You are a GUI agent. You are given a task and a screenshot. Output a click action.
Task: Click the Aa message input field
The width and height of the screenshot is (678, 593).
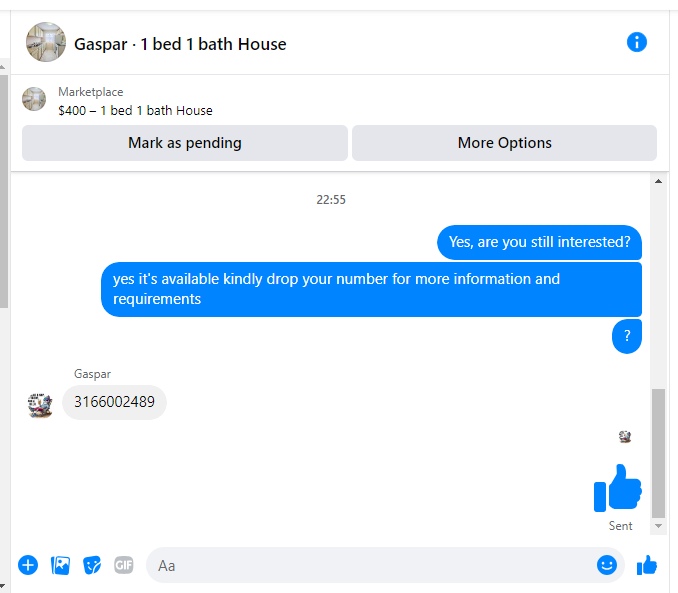(x=372, y=565)
